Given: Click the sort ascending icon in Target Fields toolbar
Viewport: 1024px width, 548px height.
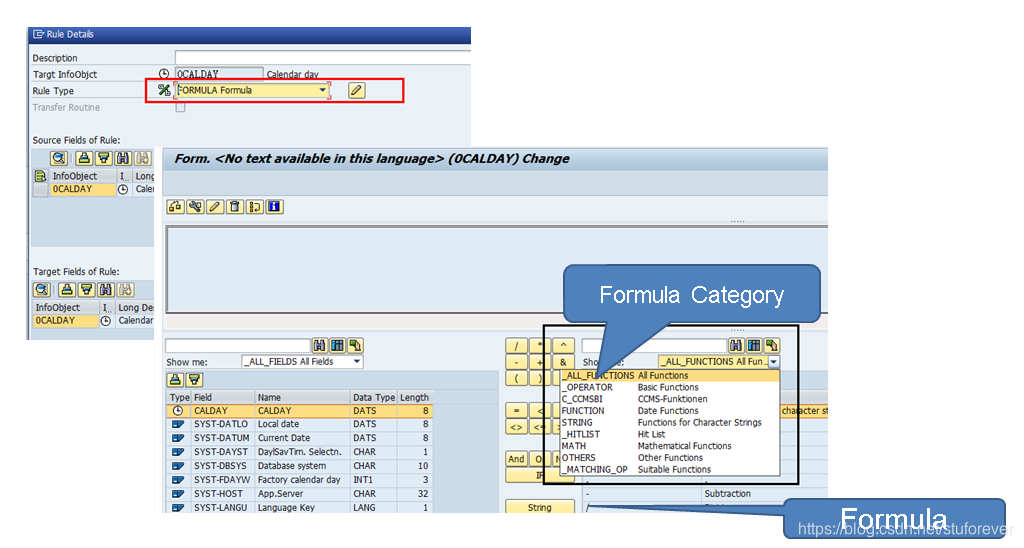Looking at the screenshot, I should pyautogui.click(x=67, y=289).
